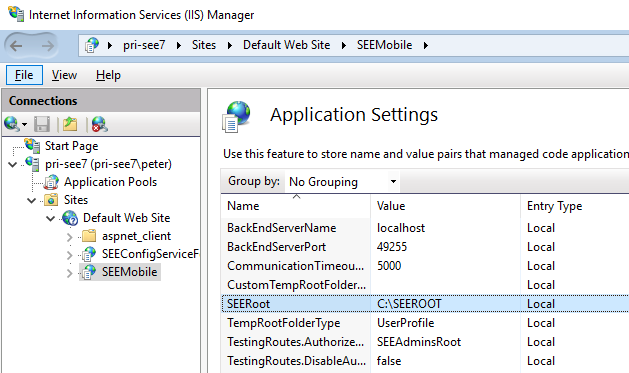Viewport: 629px width, 373px height.
Task: Click the globe icon in address bar
Action: tap(92, 45)
